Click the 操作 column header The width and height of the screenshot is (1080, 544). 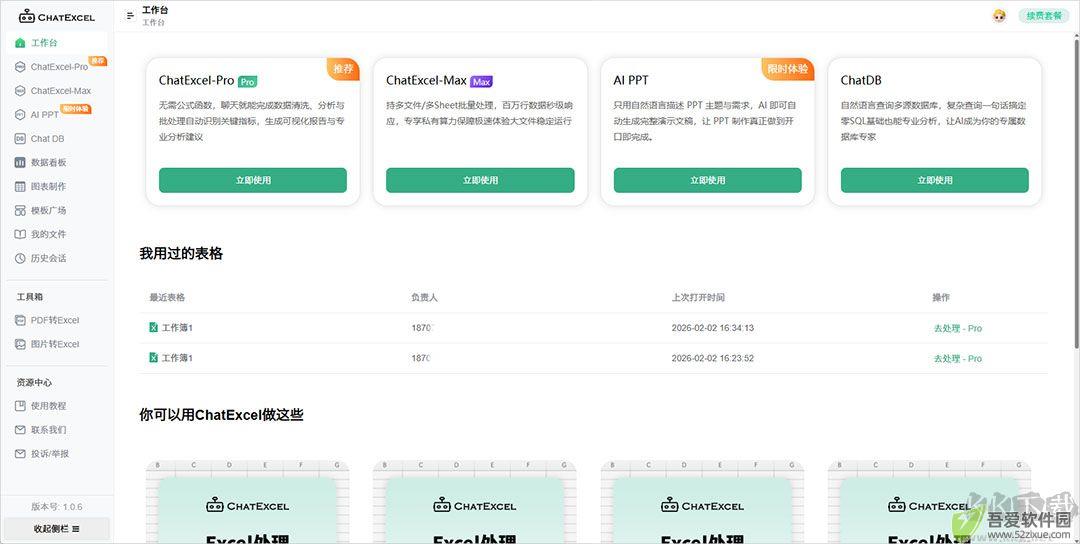941,297
